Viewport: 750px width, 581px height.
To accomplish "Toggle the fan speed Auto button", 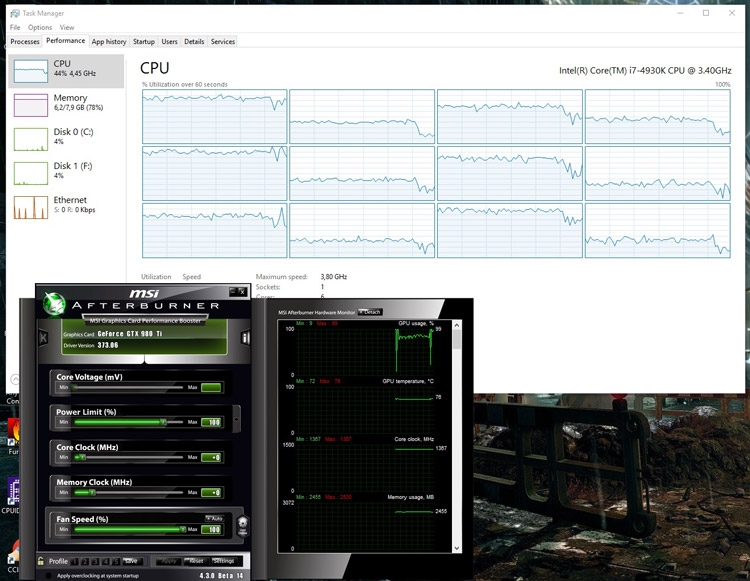I will pyautogui.click(x=214, y=518).
